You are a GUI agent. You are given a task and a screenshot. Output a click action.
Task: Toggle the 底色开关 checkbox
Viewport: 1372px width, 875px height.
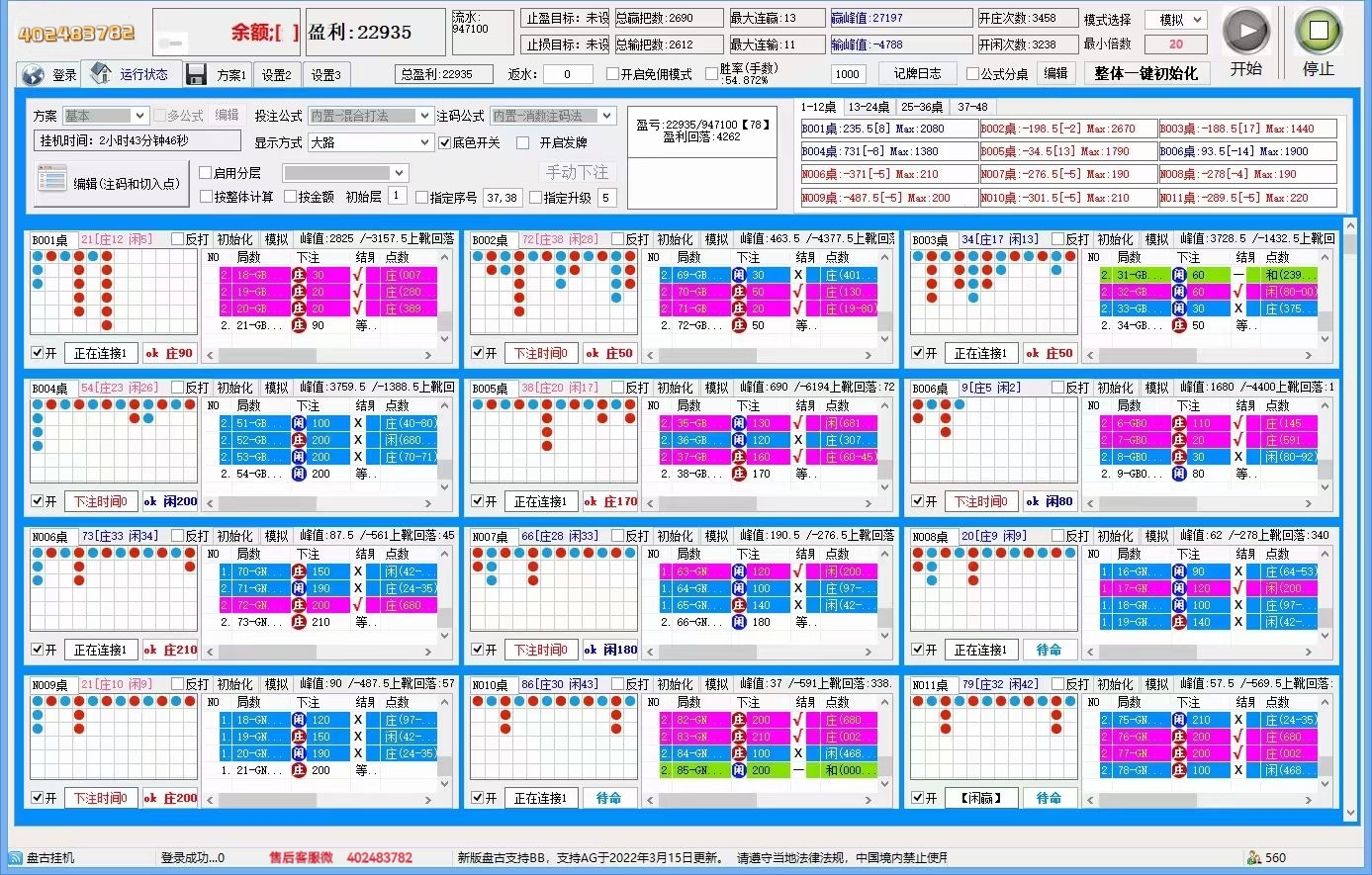click(445, 142)
